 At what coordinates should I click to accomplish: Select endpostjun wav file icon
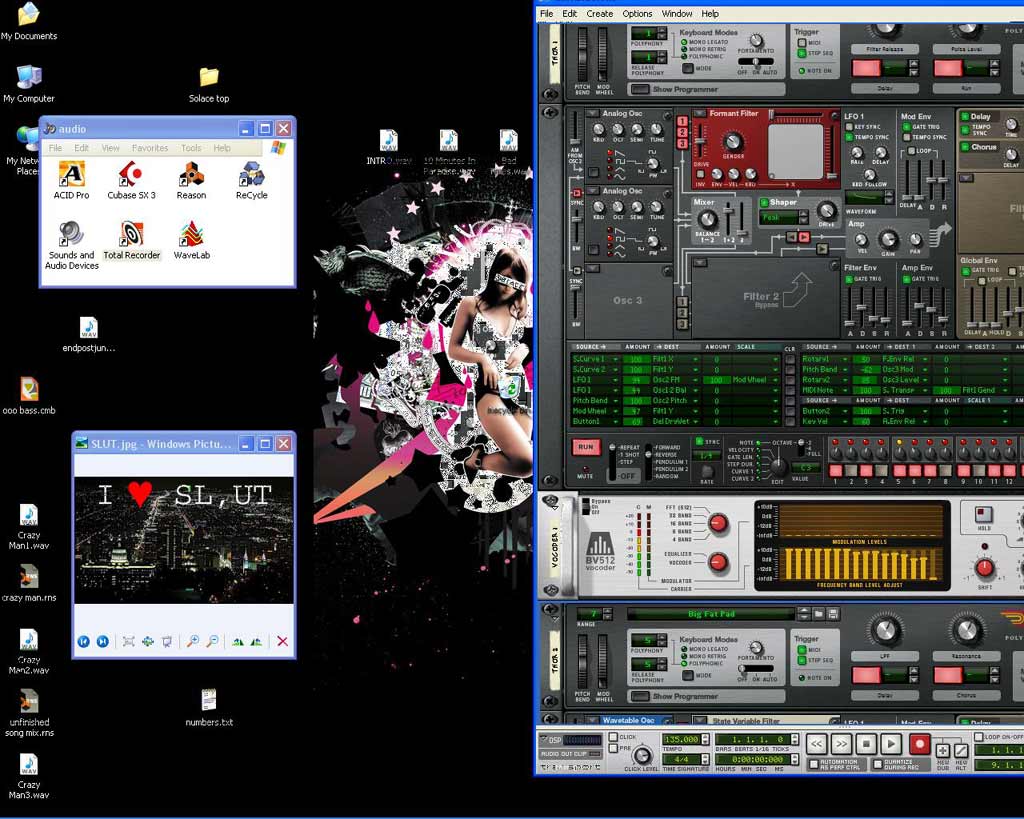coord(89,334)
